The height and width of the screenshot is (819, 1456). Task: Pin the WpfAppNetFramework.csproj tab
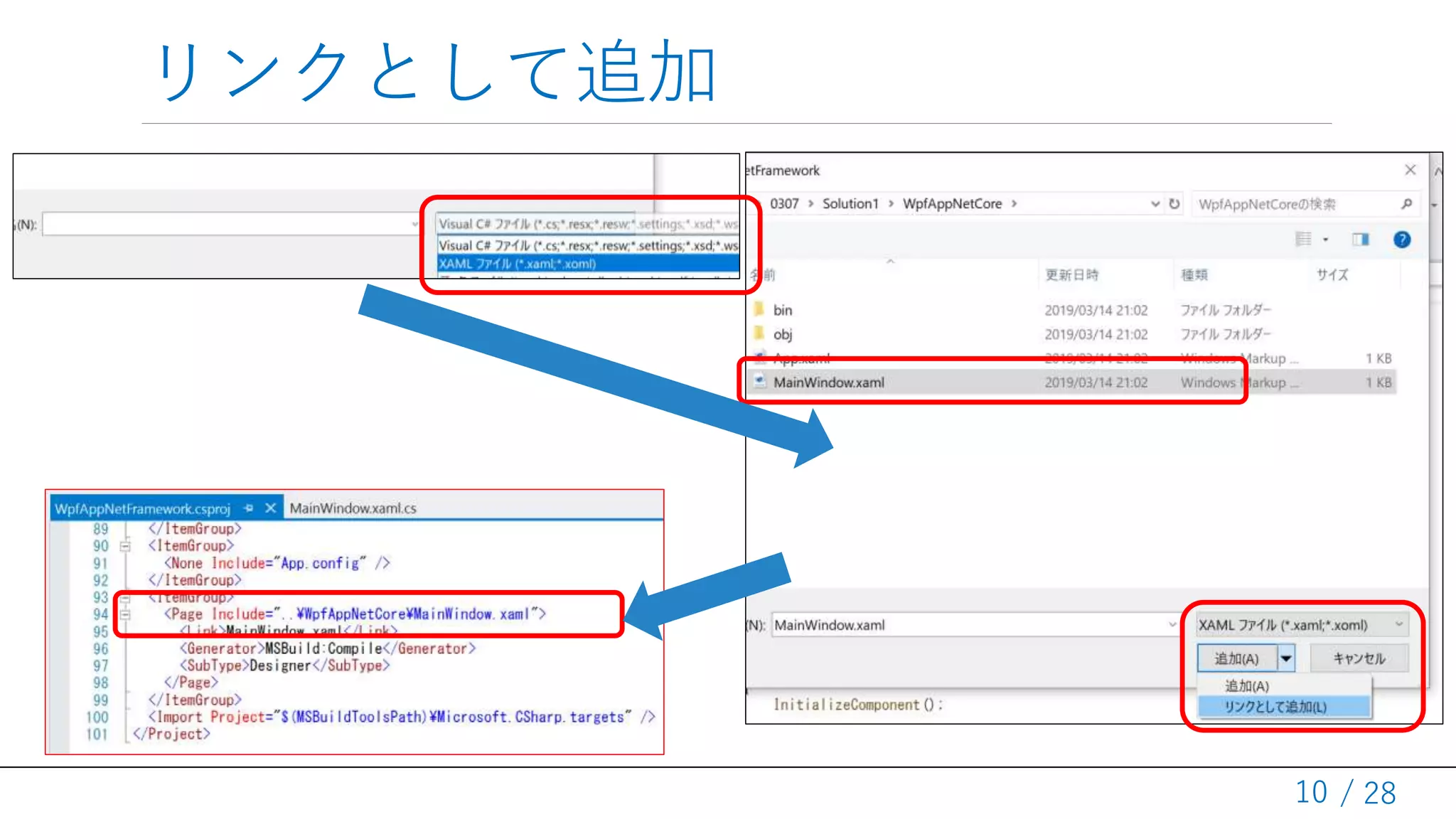[248, 508]
